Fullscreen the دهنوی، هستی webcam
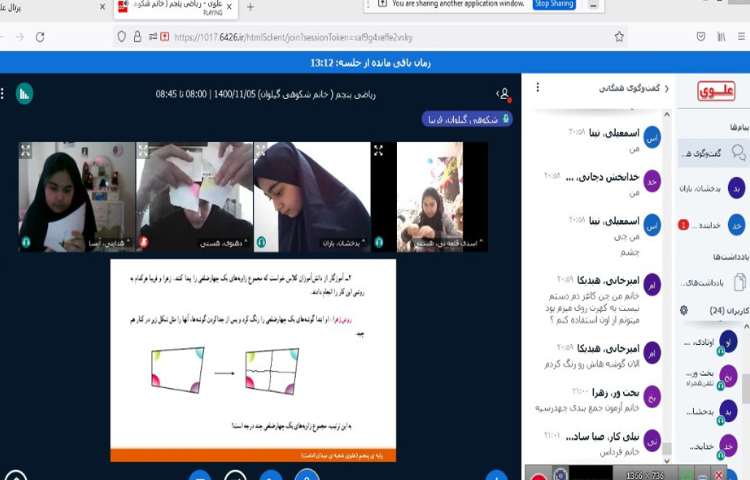 (143, 151)
